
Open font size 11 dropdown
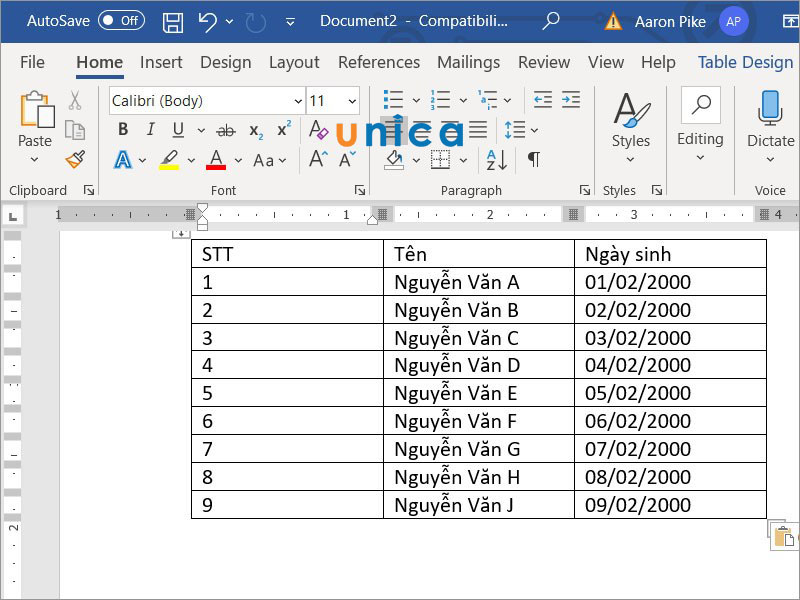352,101
